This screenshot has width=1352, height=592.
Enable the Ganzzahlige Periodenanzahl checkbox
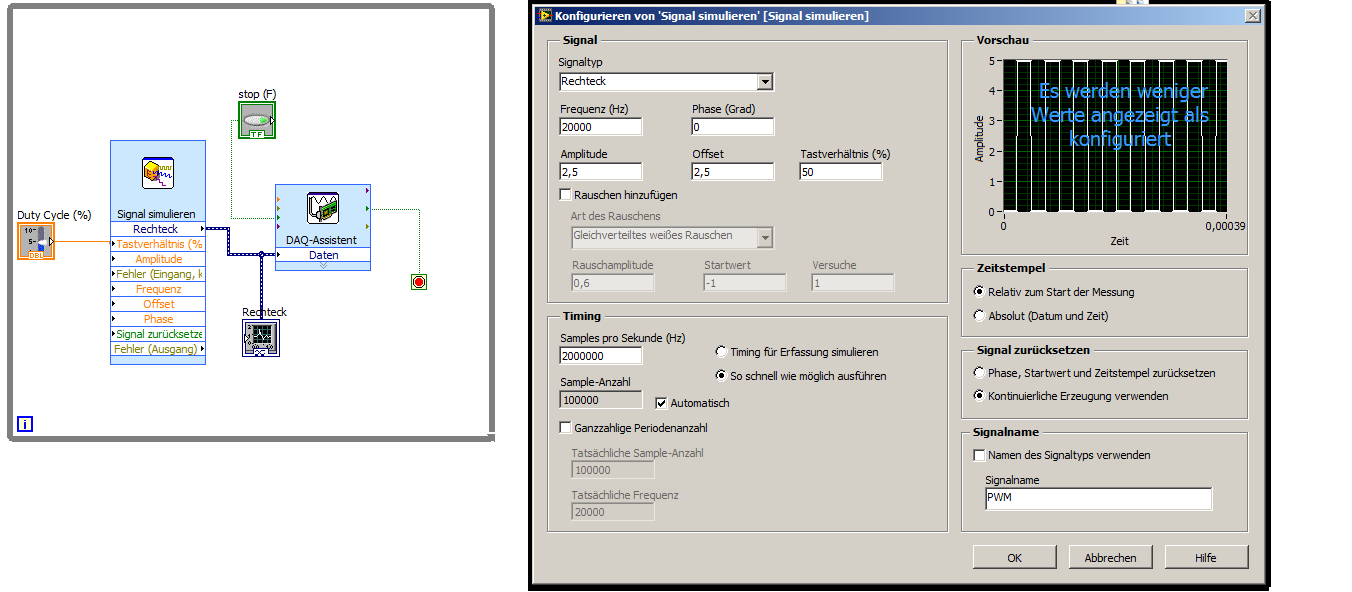(x=566, y=428)
